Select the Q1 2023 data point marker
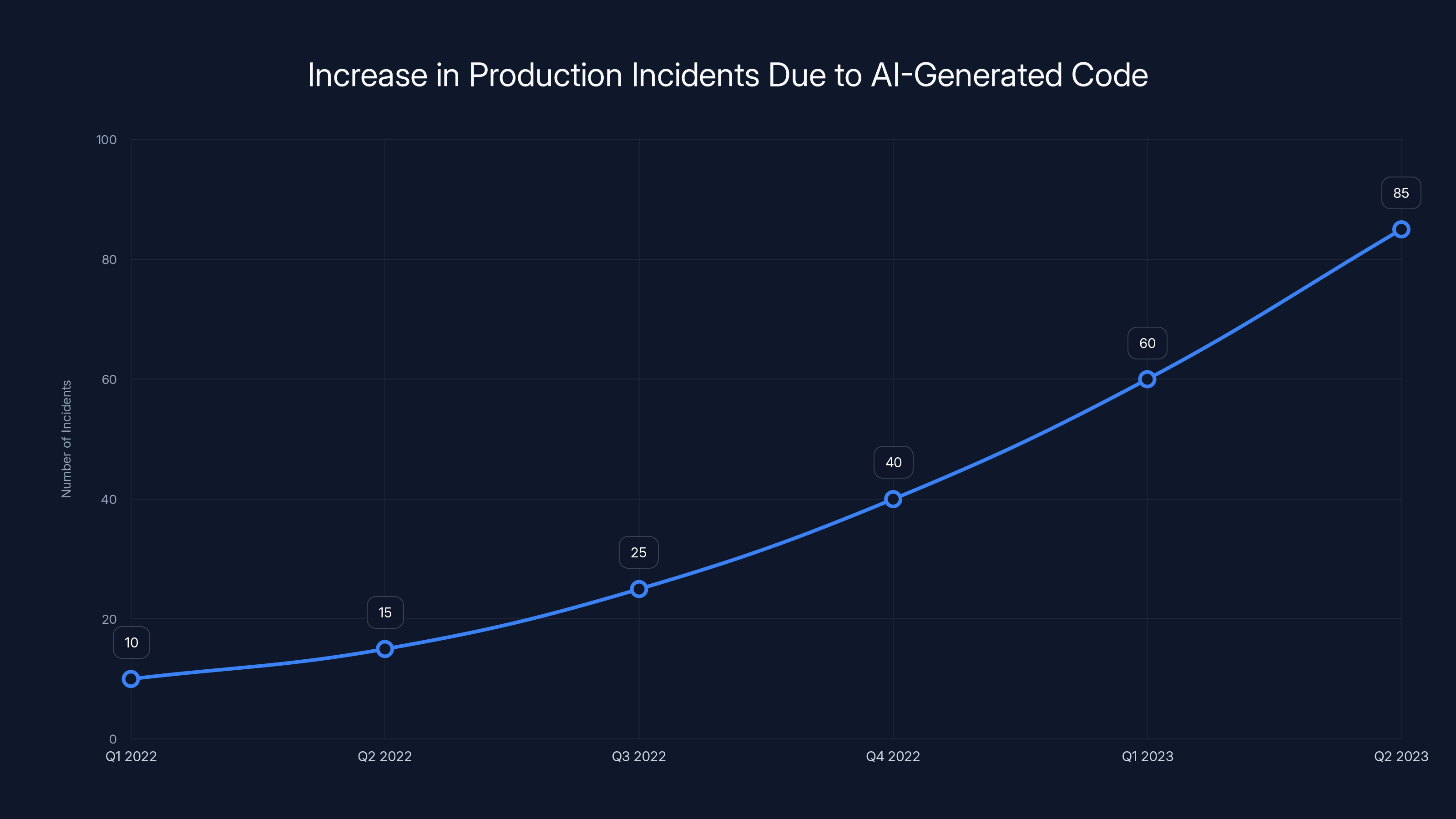The height and width of the screenshot is (819, 1456). coord(1147,379)
